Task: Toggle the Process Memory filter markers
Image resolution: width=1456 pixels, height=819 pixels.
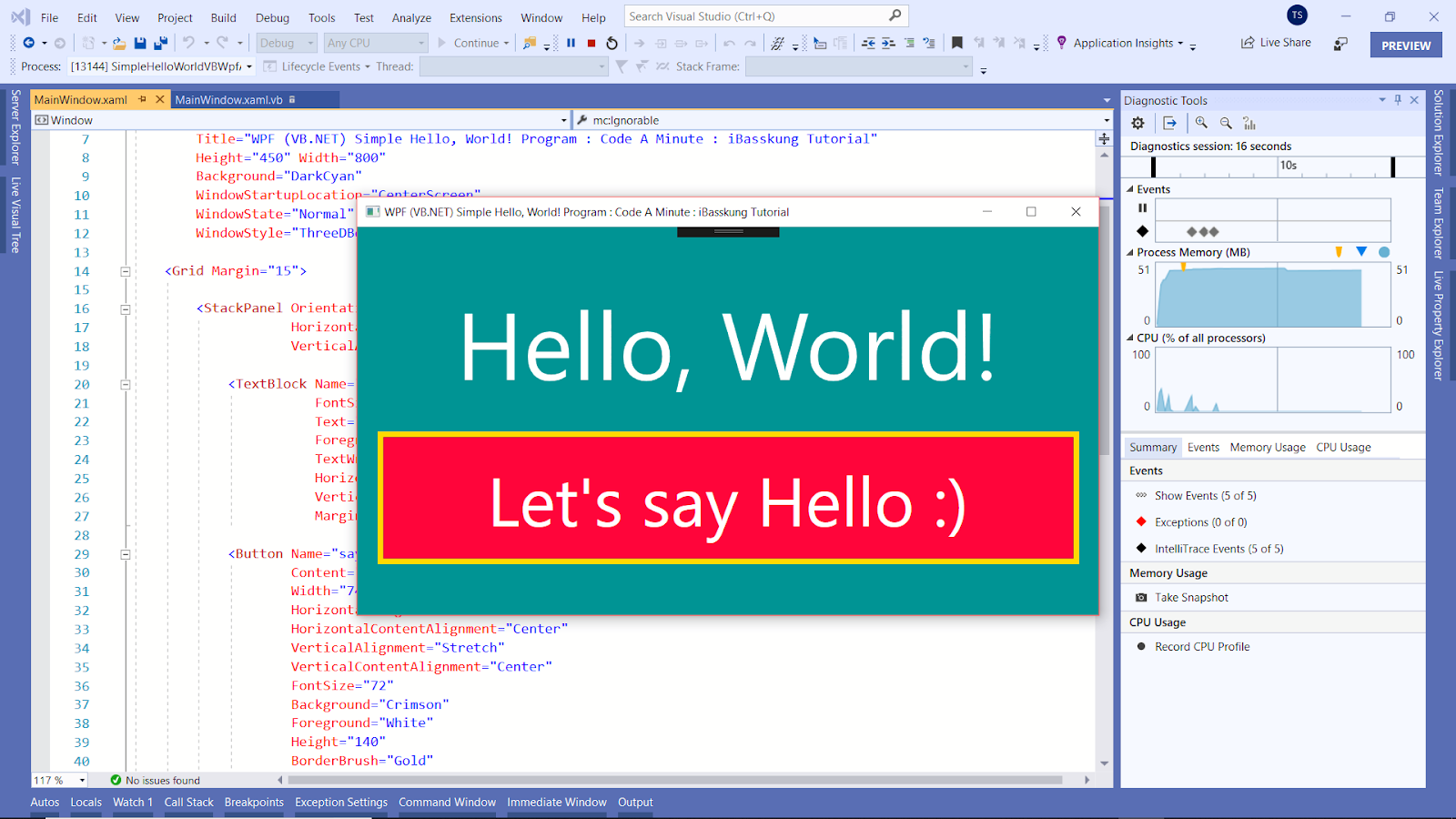Action: [x=1338, y=252]
